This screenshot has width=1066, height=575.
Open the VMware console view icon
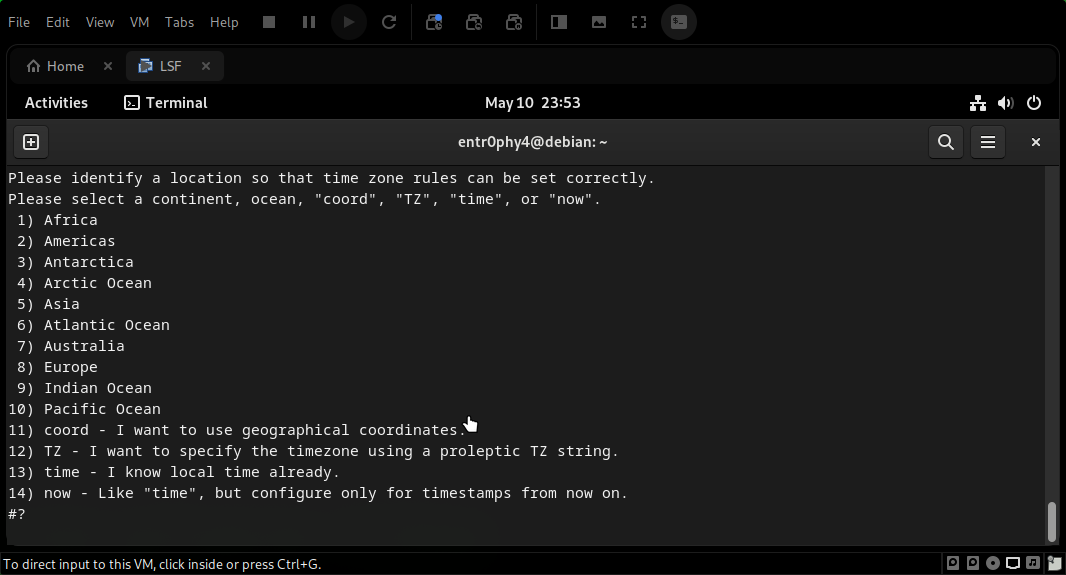(x=679, y=22)
